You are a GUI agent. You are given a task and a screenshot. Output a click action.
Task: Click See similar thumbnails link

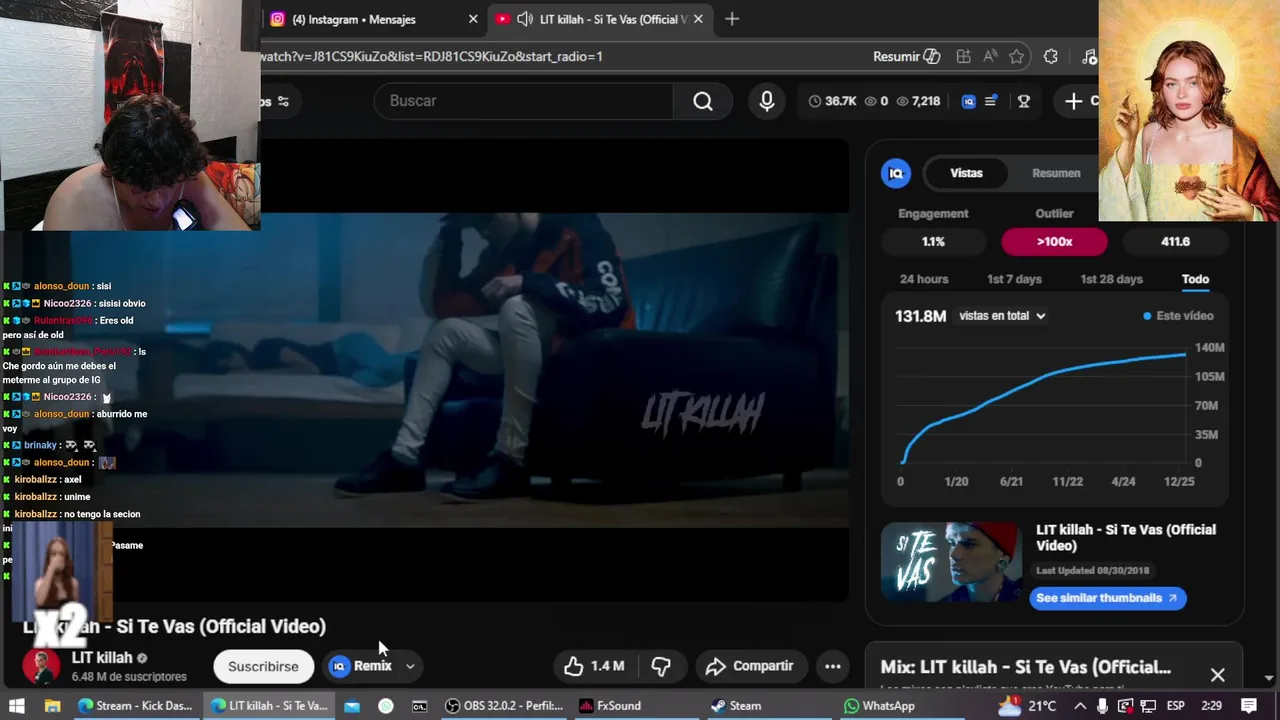1107,598
